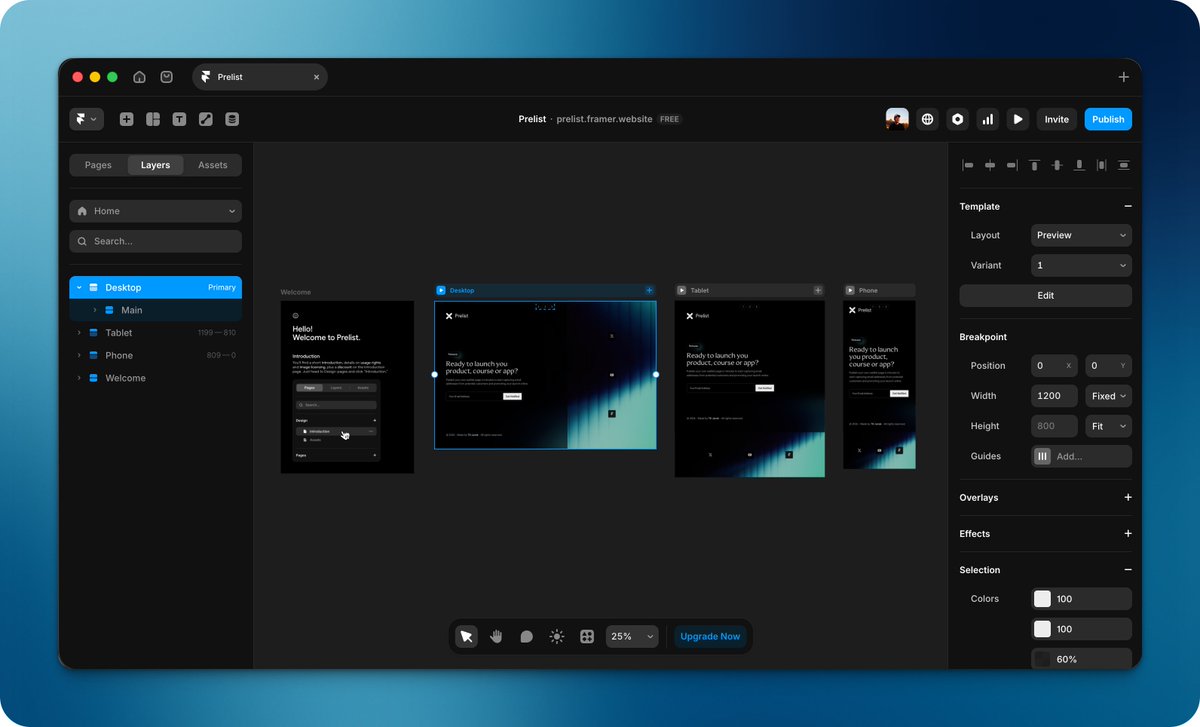Publish the Prelist site
The image size is (1200, 727).
click(1108, 119)
